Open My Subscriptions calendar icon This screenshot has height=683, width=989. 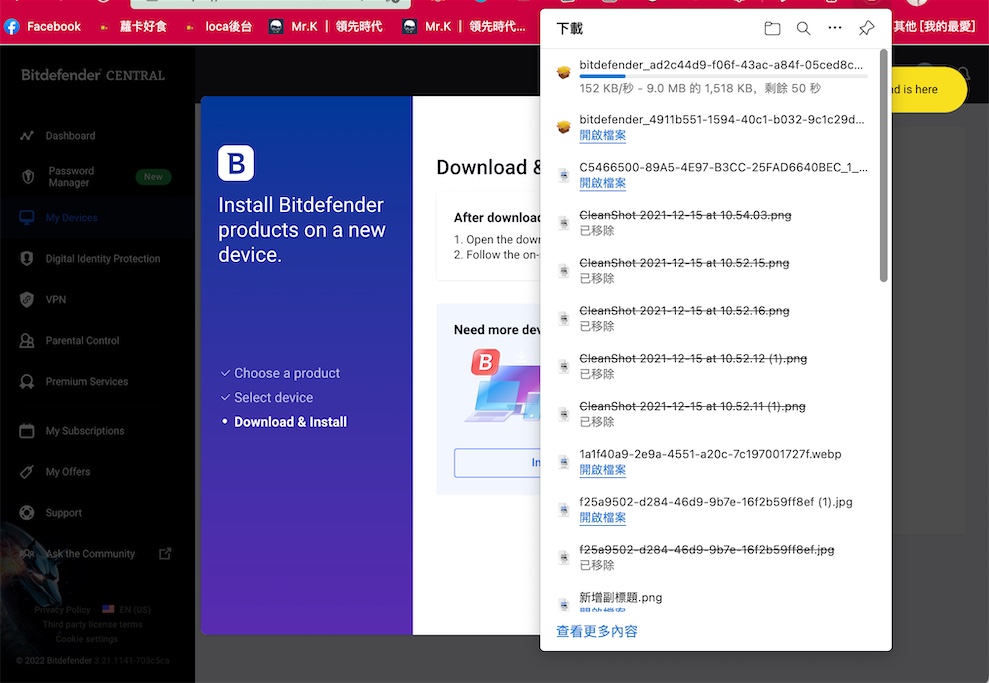26,431
